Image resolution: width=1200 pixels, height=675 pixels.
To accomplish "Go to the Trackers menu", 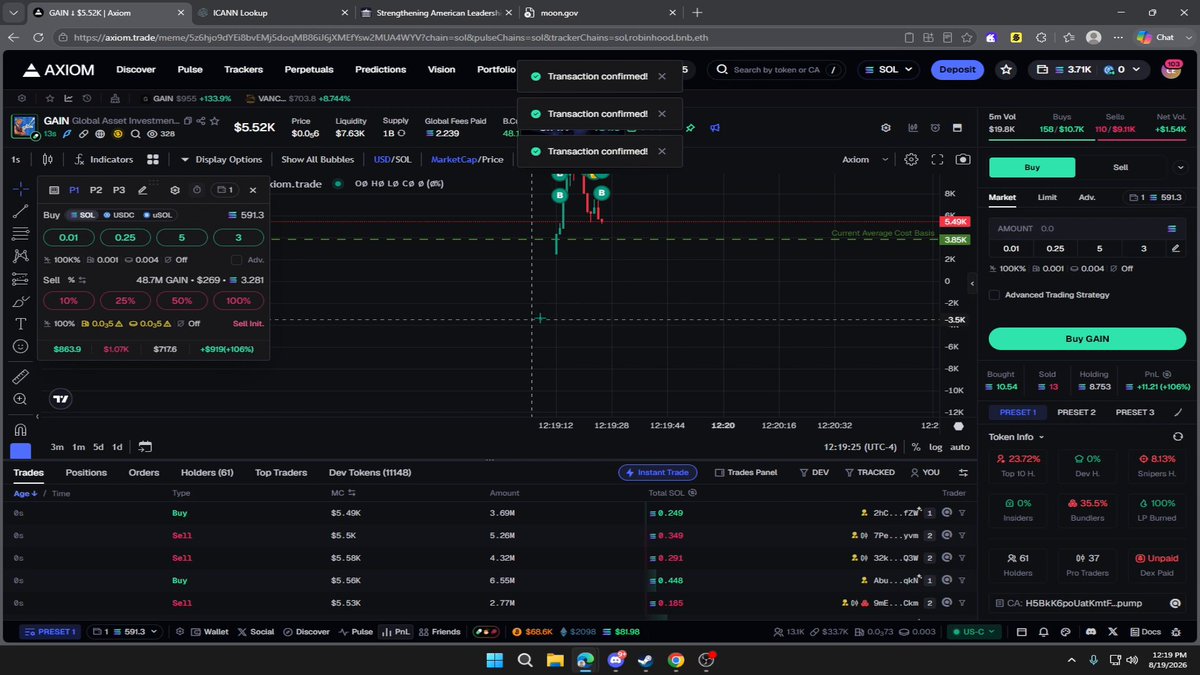I will click(243, 70).
